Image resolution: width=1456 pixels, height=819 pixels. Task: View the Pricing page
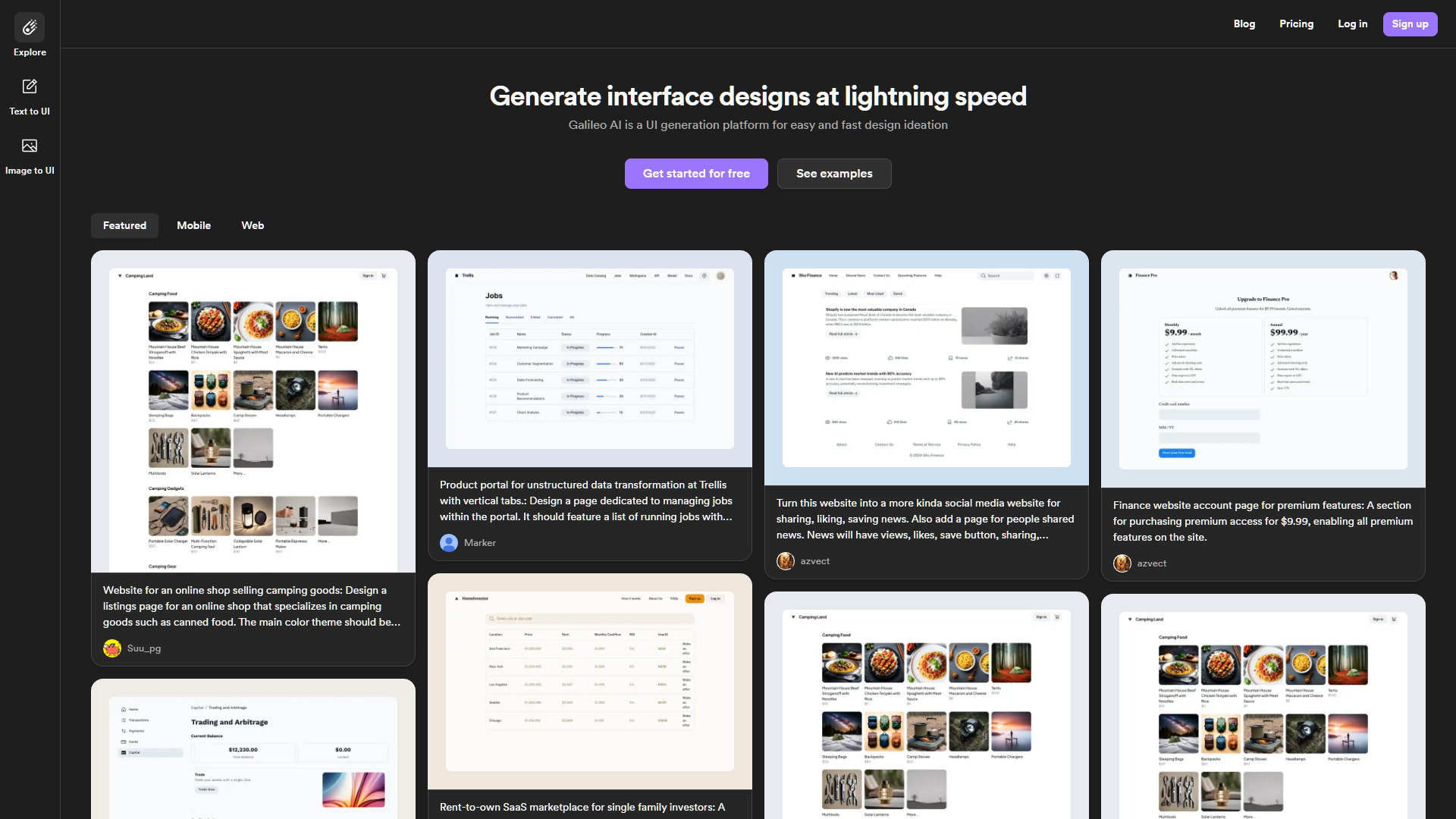[x=1297, y=24]
